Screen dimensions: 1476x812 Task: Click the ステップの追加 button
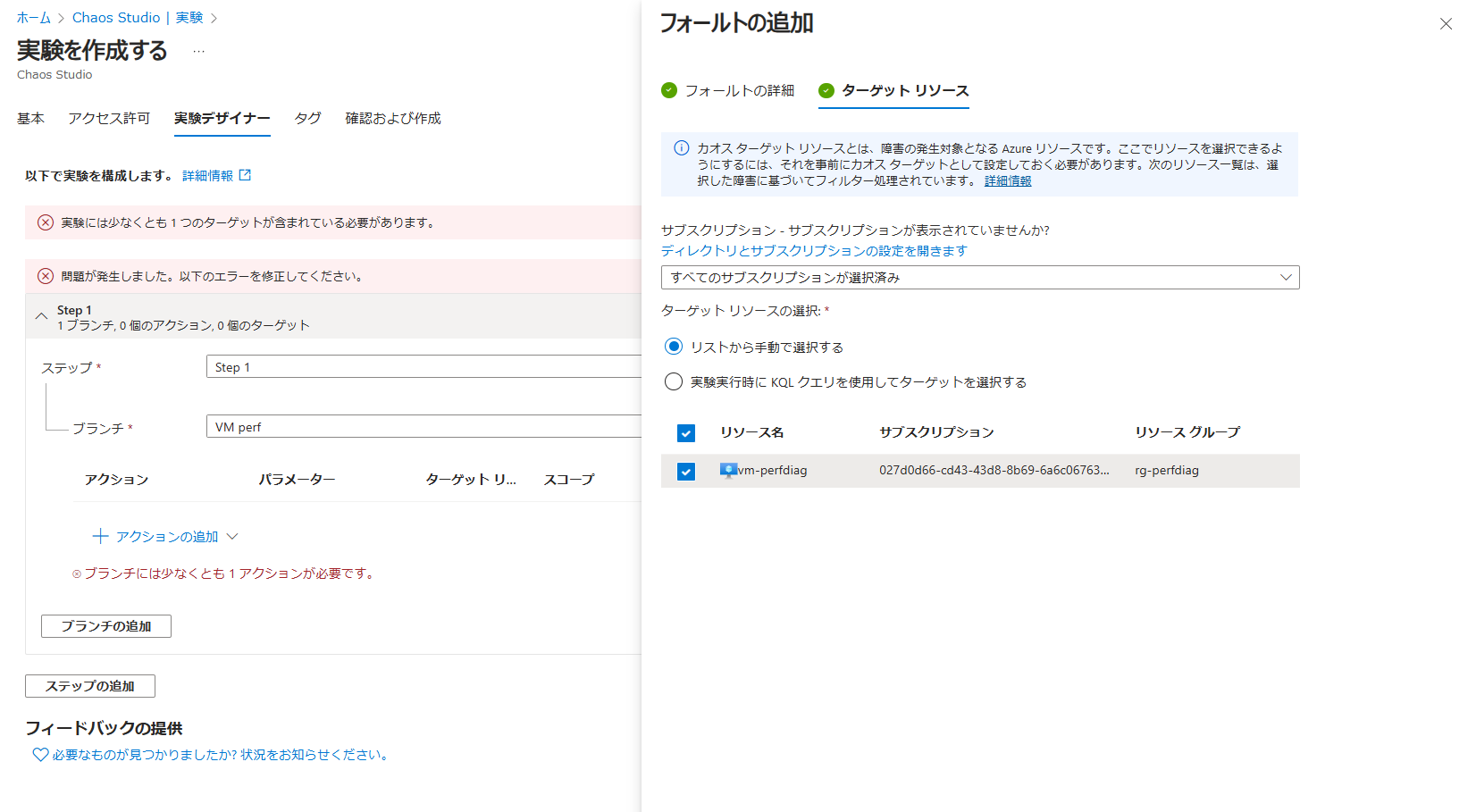coord(90,686)
